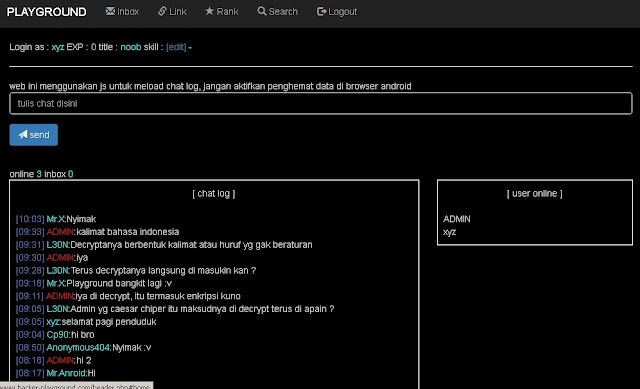The width and height of the screenshot is (640, 389).
Task: Click message 'selamat pagi penduduk'
Action: pyautogui.click(x=109, y=322)
